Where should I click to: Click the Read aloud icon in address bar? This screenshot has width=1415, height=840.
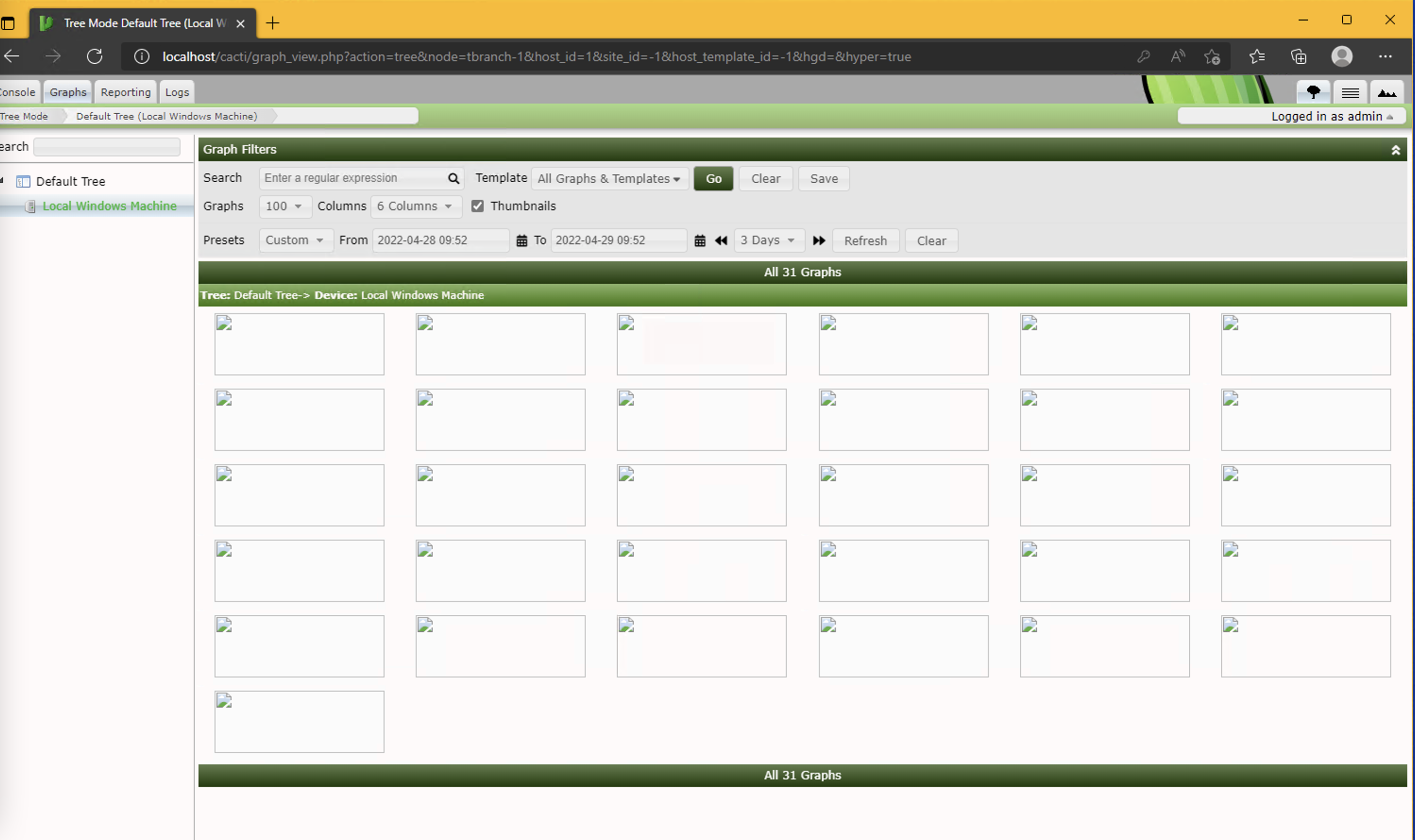click(x=1177, y=57)
